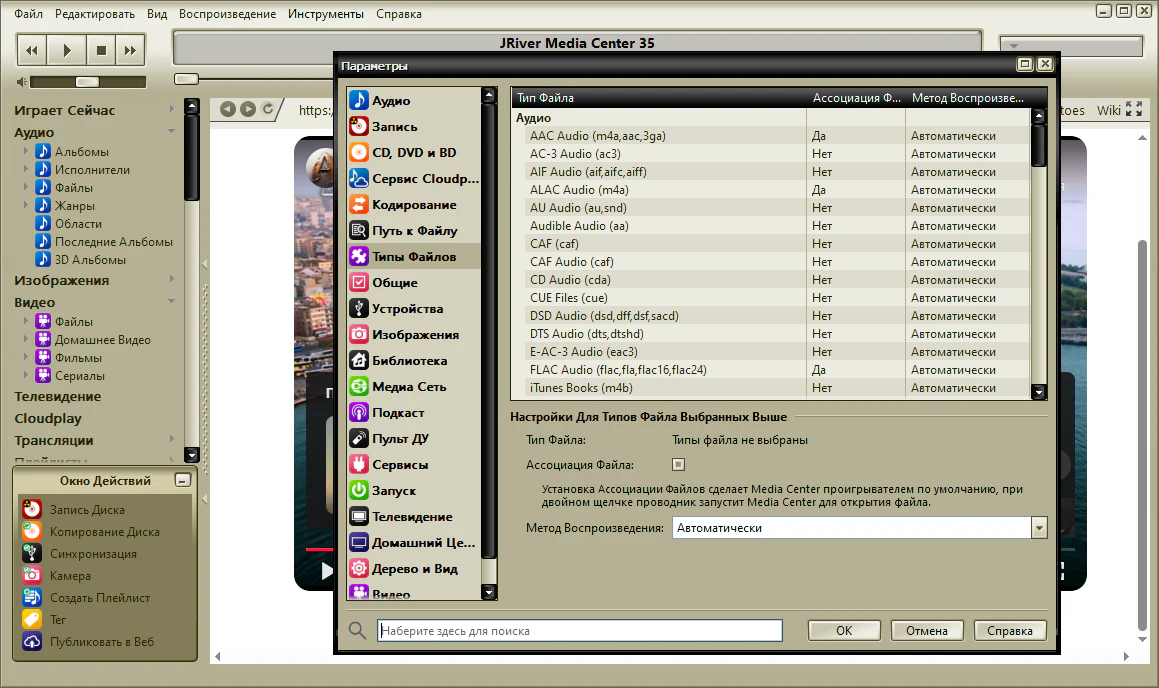Click the Stop playback button

click(x=100, y=50)
